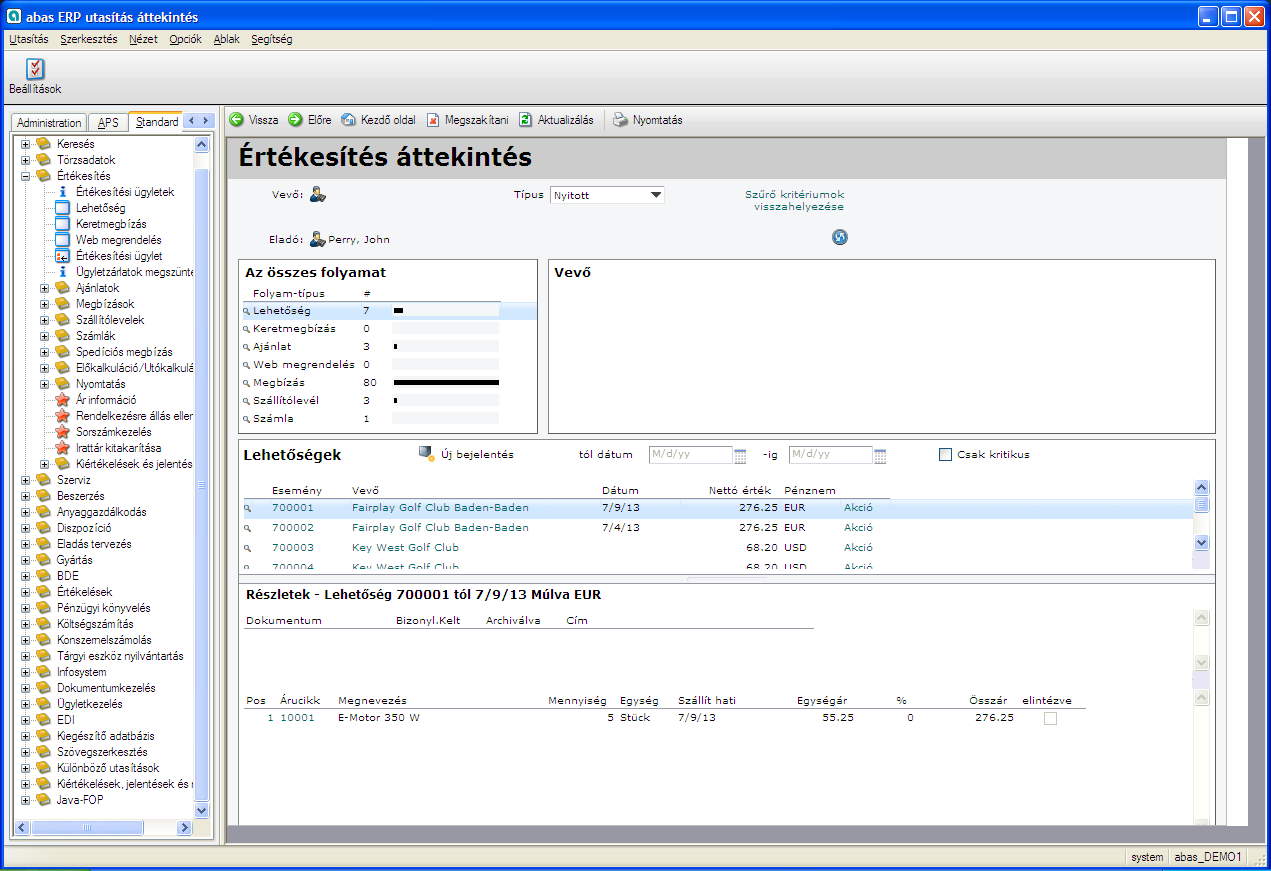Click the magnifier next to event 700001
Screen dimensions: 1271x871
pyautogui.click(x=247, y=509)
